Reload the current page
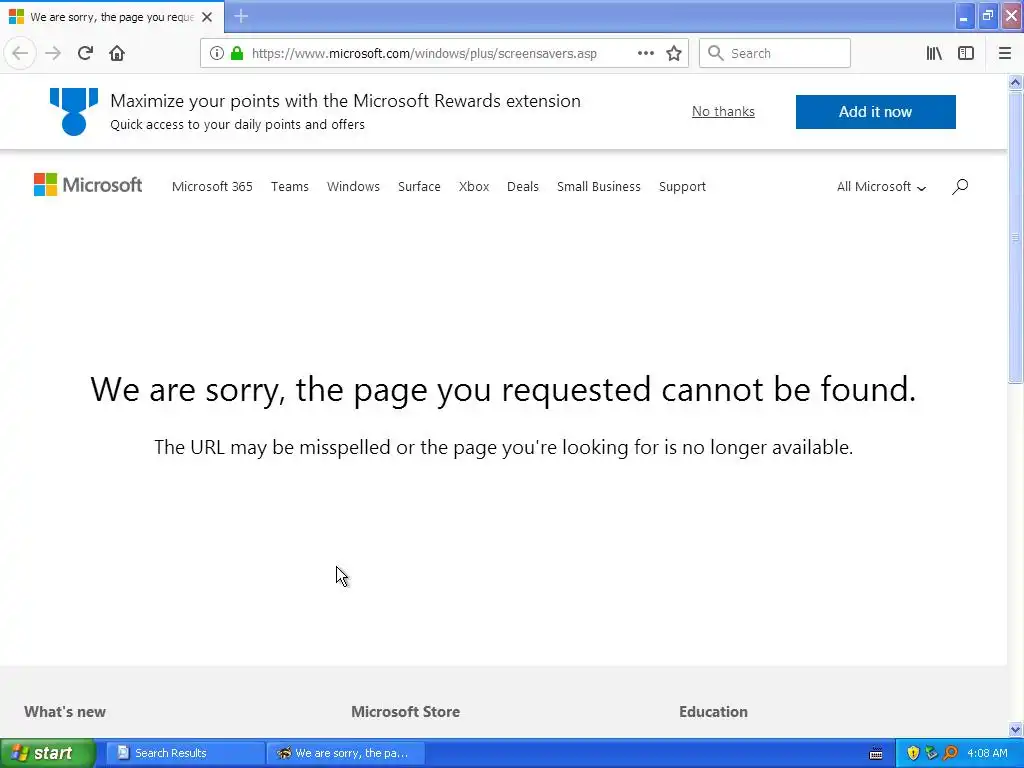Image resolution: width=1024 pixels, height=768 pixels. click(85, 53)
